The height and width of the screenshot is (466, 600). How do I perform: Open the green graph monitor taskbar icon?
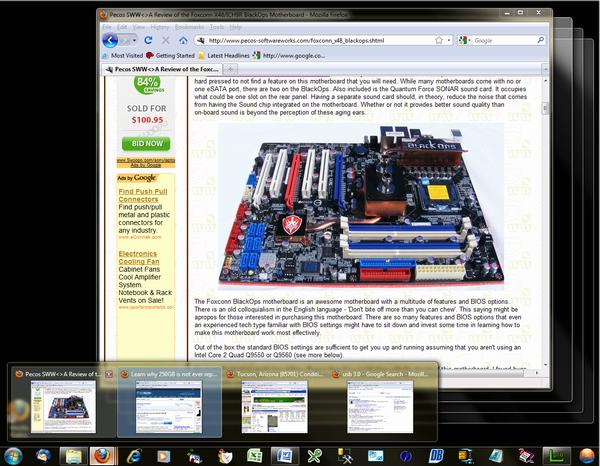tap(556, 456)
